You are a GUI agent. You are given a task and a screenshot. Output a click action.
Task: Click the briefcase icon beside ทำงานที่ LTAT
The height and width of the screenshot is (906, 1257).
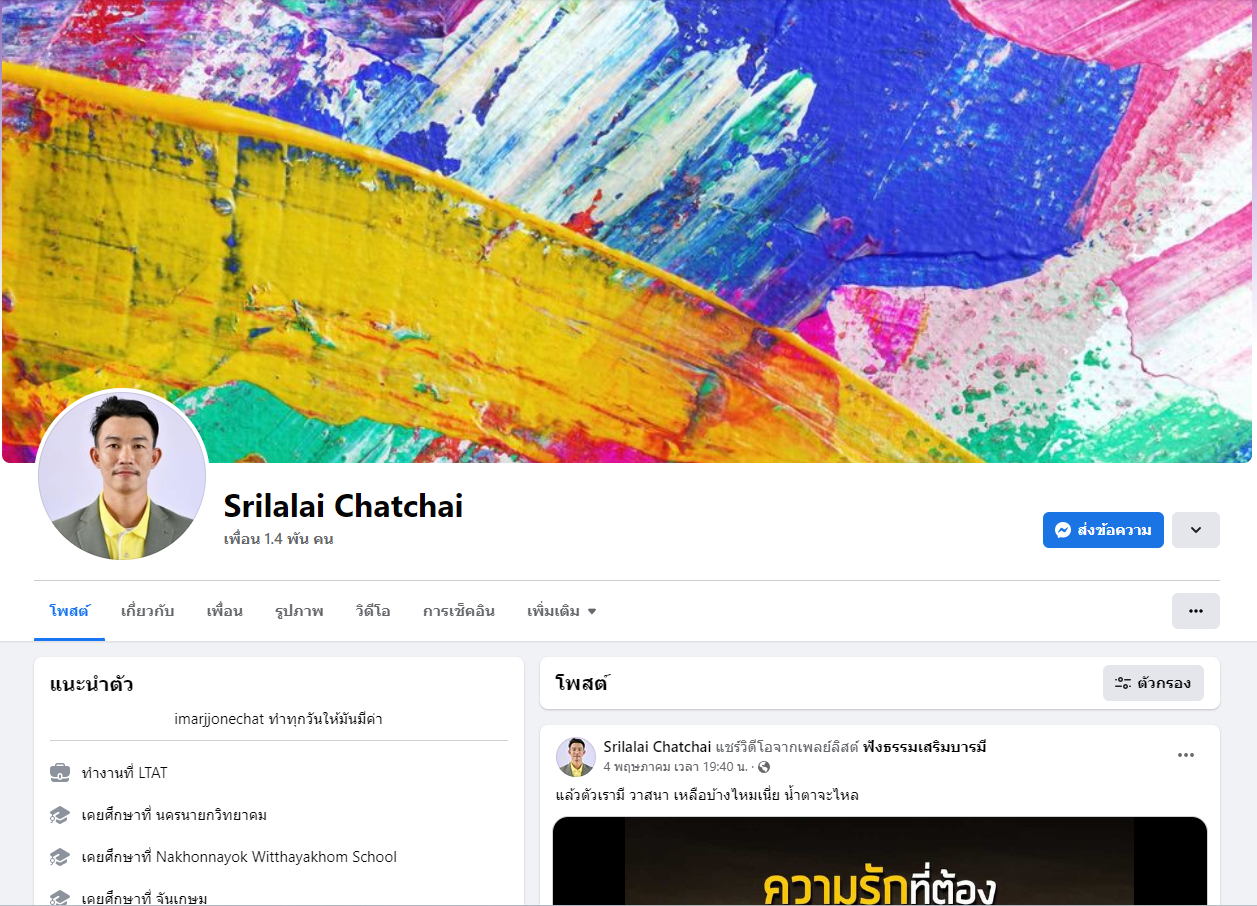point(60,773)
